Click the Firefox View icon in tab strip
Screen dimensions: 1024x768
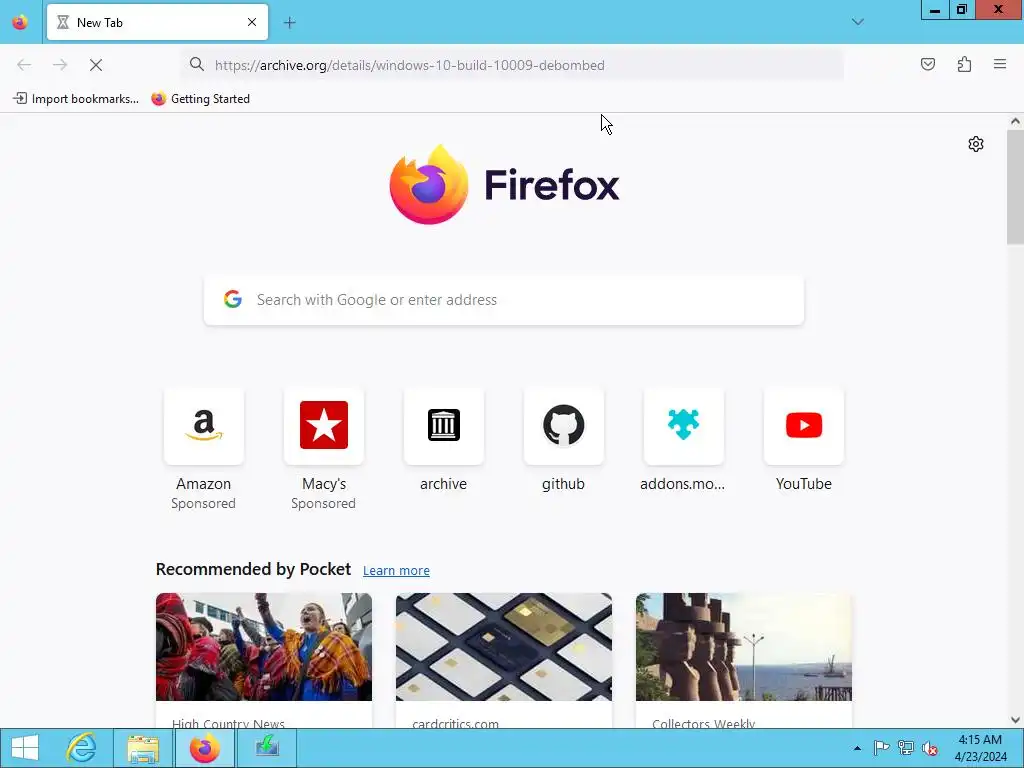pyautogui.click(x=20, y=22)
